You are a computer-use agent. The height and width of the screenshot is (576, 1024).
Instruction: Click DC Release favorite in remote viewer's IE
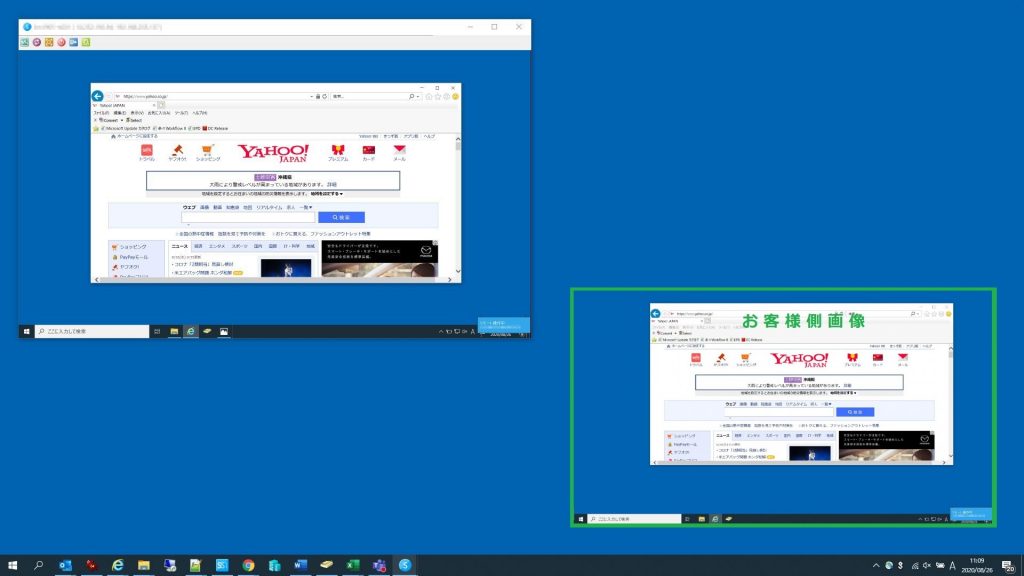216,129
